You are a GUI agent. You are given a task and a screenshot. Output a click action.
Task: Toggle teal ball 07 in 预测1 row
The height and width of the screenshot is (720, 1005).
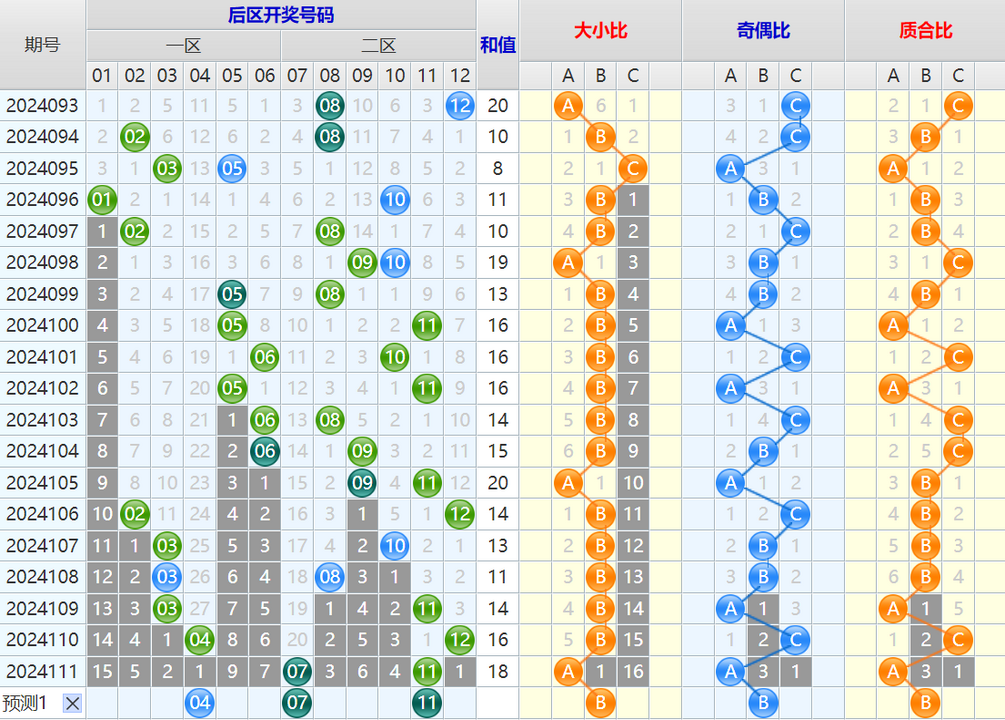tap(297, 703)
